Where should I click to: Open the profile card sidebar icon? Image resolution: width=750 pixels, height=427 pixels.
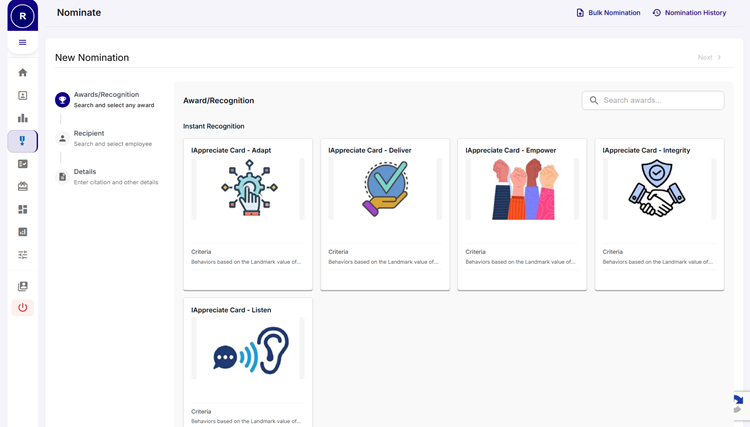click(x=22, y=96)
